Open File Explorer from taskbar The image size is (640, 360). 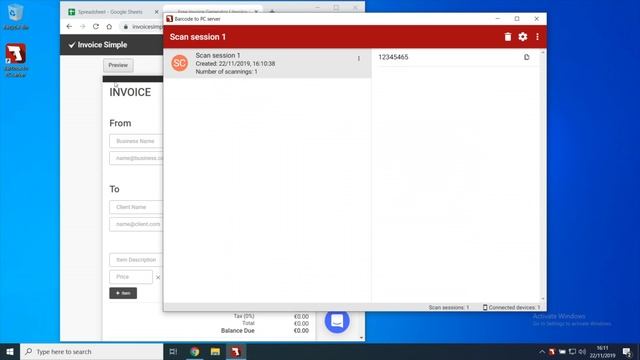point(215,351)
